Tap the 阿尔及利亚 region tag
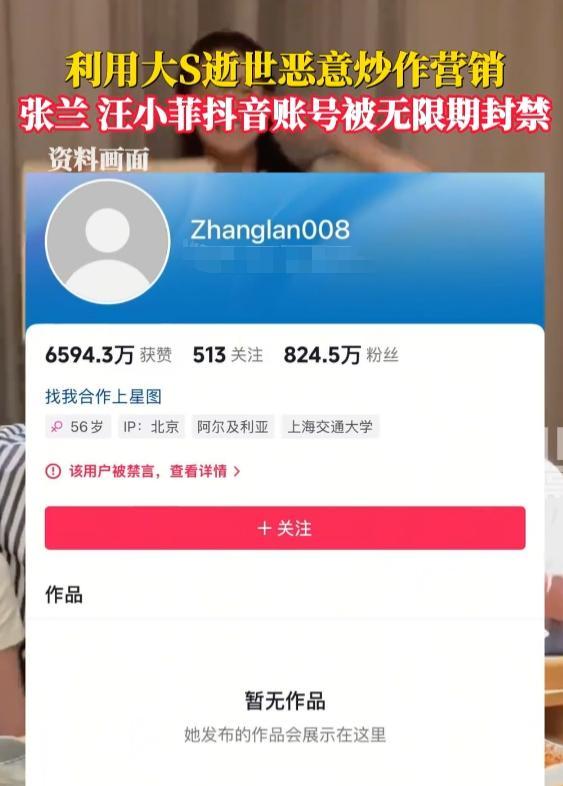The width and height of the screenshot is (563, 786). (x=233, y=427)
